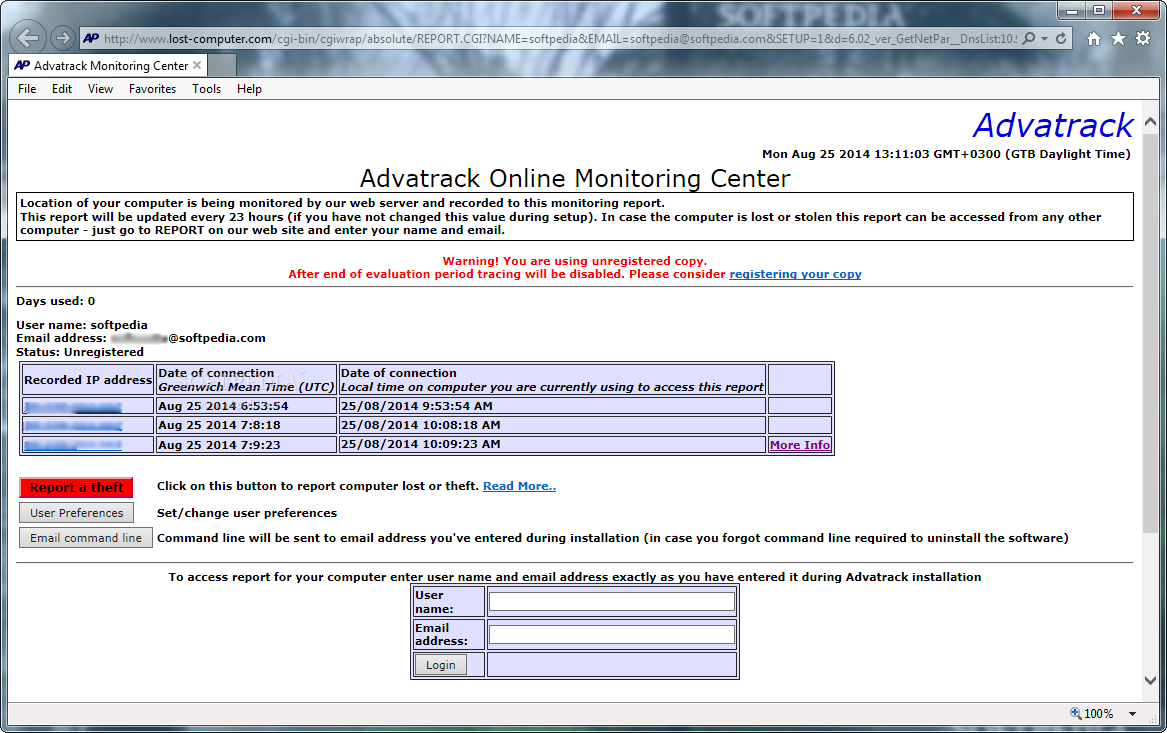Screen dimensions: 1167x733
Task: Maximize the browser window
Action: [x=1099, y=10]
